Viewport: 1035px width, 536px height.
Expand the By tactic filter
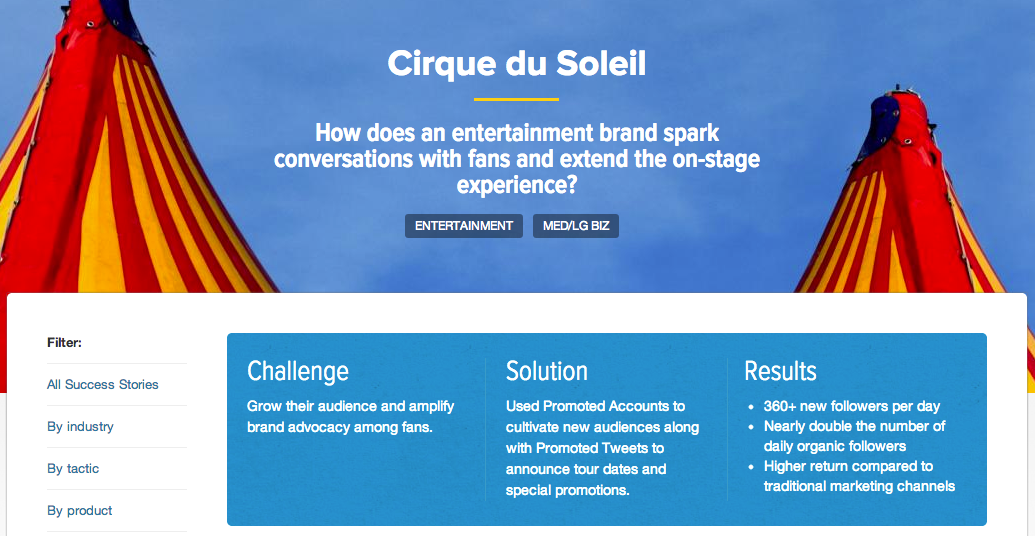(73, 469)
